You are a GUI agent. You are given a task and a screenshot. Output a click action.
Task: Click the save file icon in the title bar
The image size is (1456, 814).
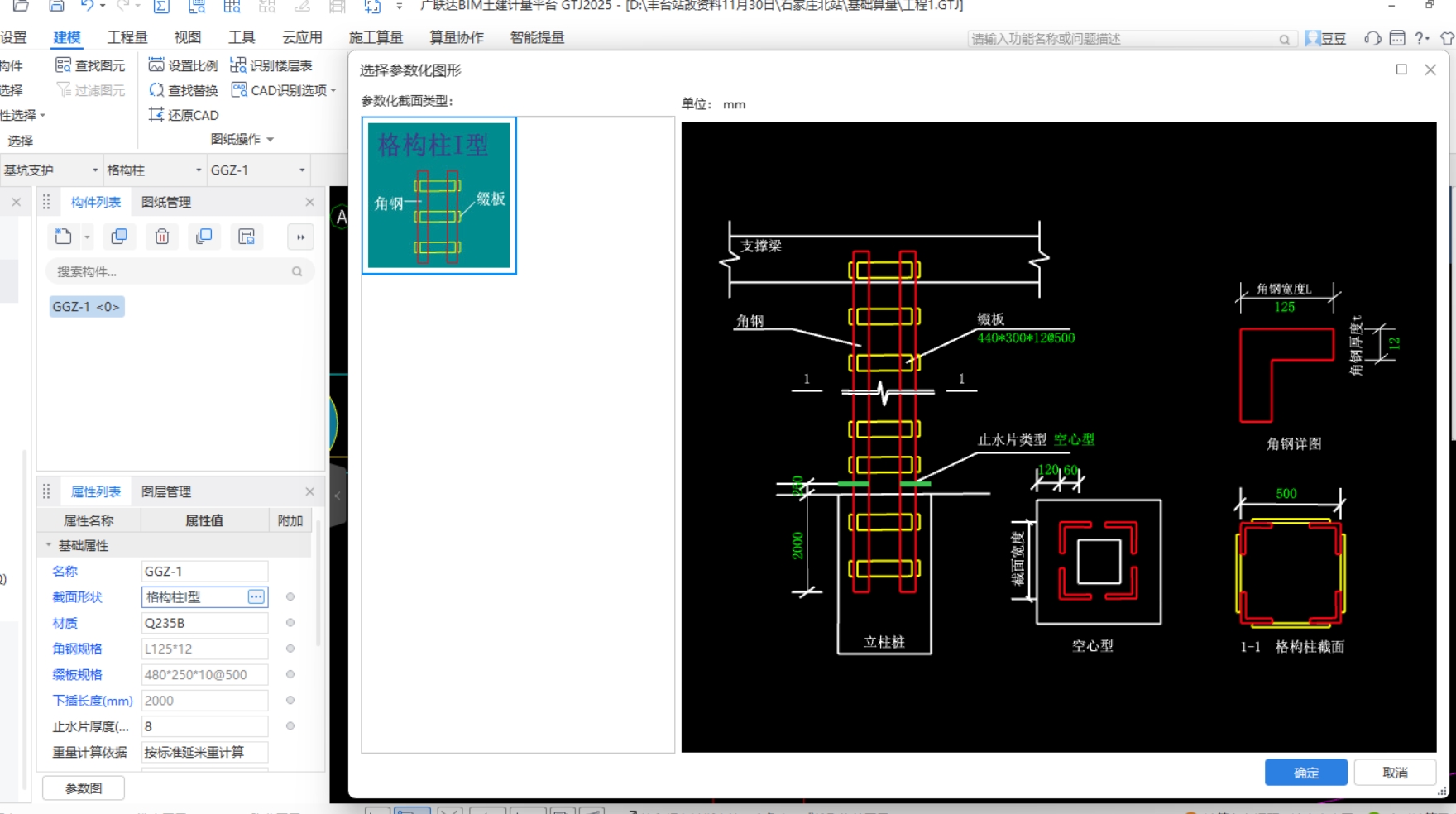56,6
